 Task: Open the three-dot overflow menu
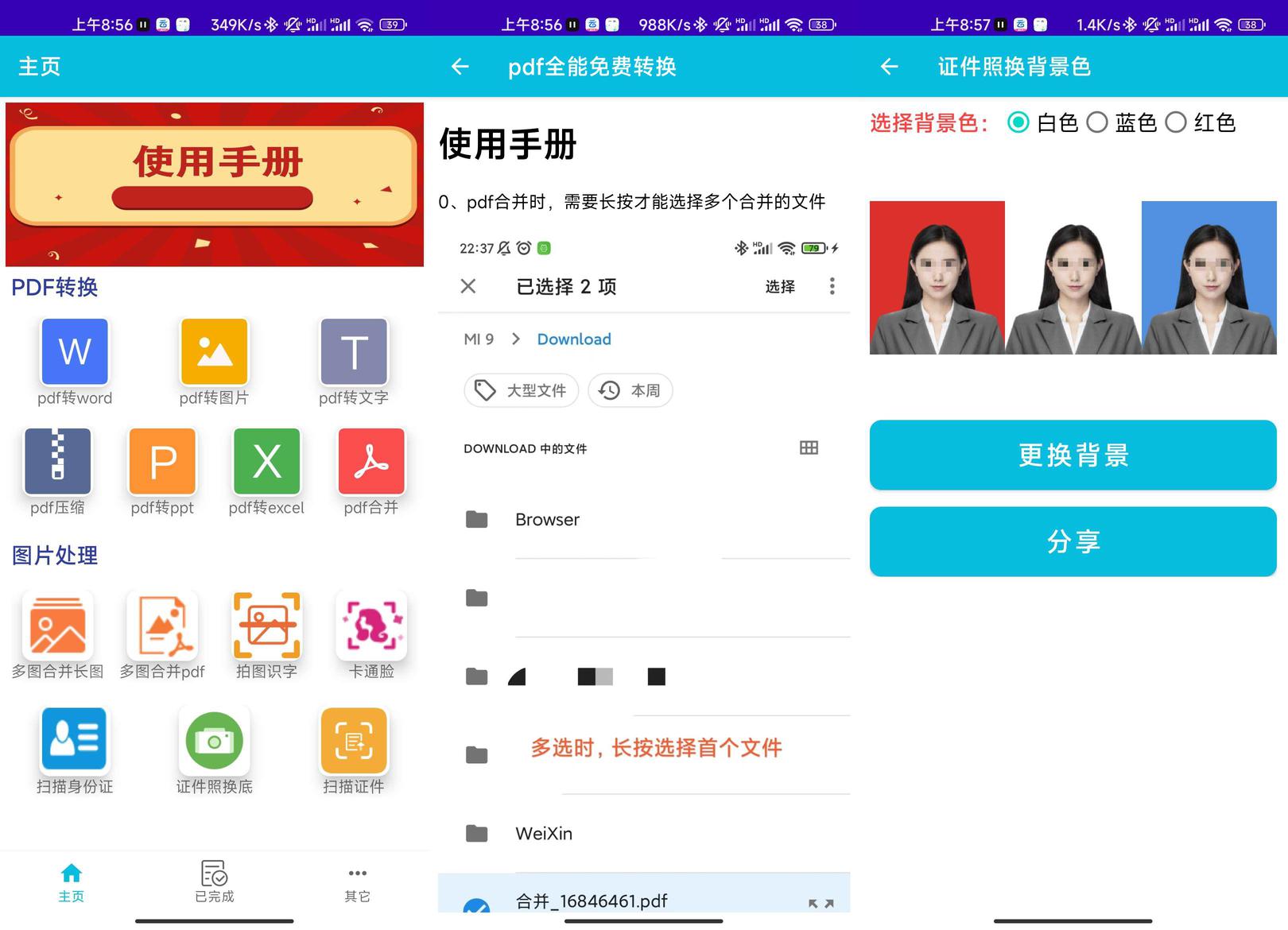click(x=832, y=286)
